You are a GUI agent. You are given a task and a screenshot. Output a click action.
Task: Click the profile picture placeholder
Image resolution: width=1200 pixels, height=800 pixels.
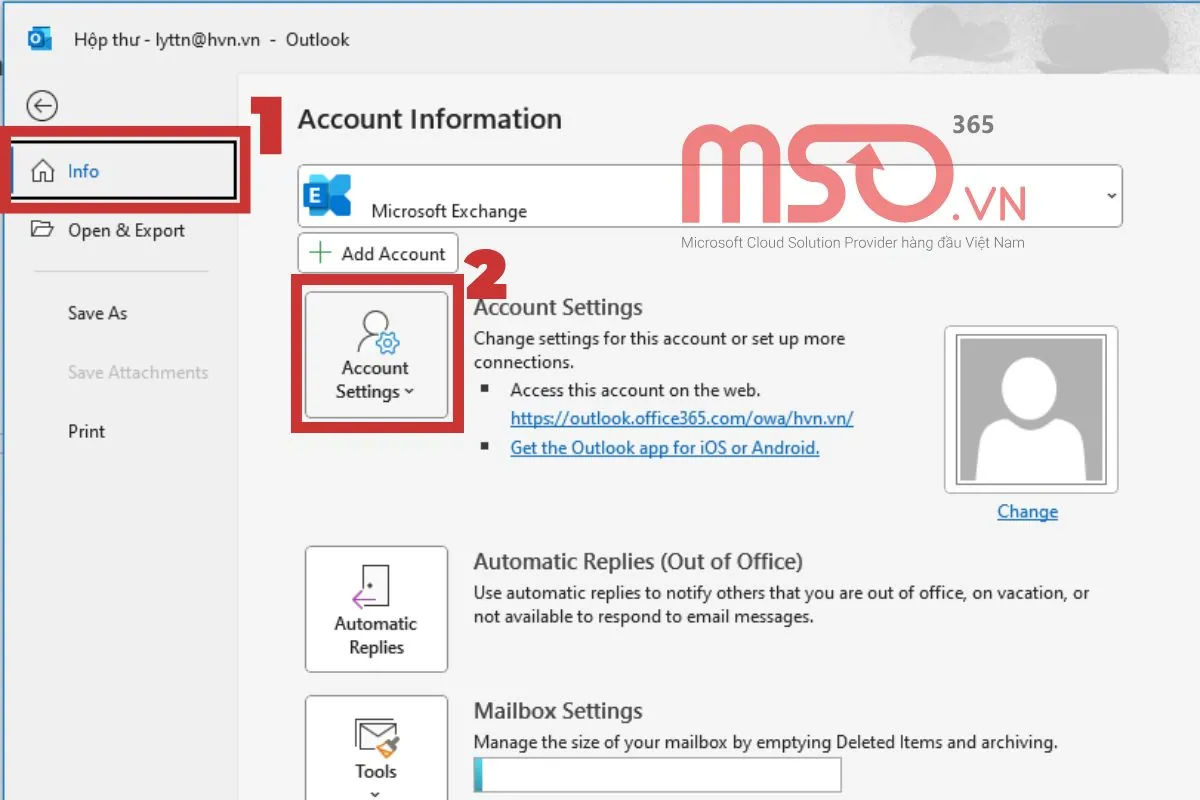pyautogui.click(x=1030, y=408)
